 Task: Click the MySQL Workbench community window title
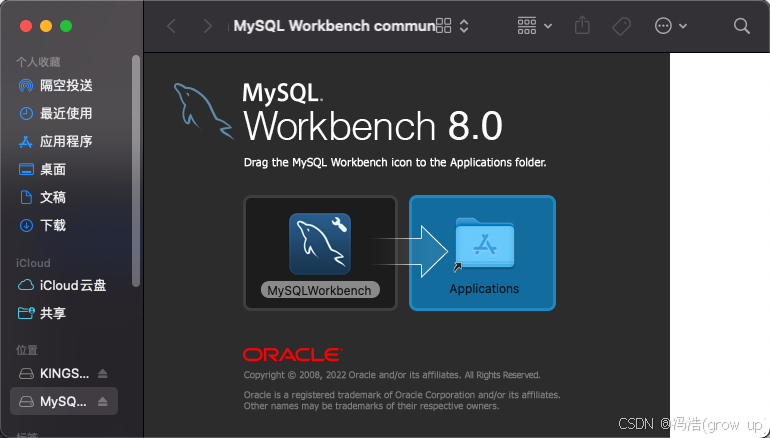pyautogui.click(x=334, y=26)
